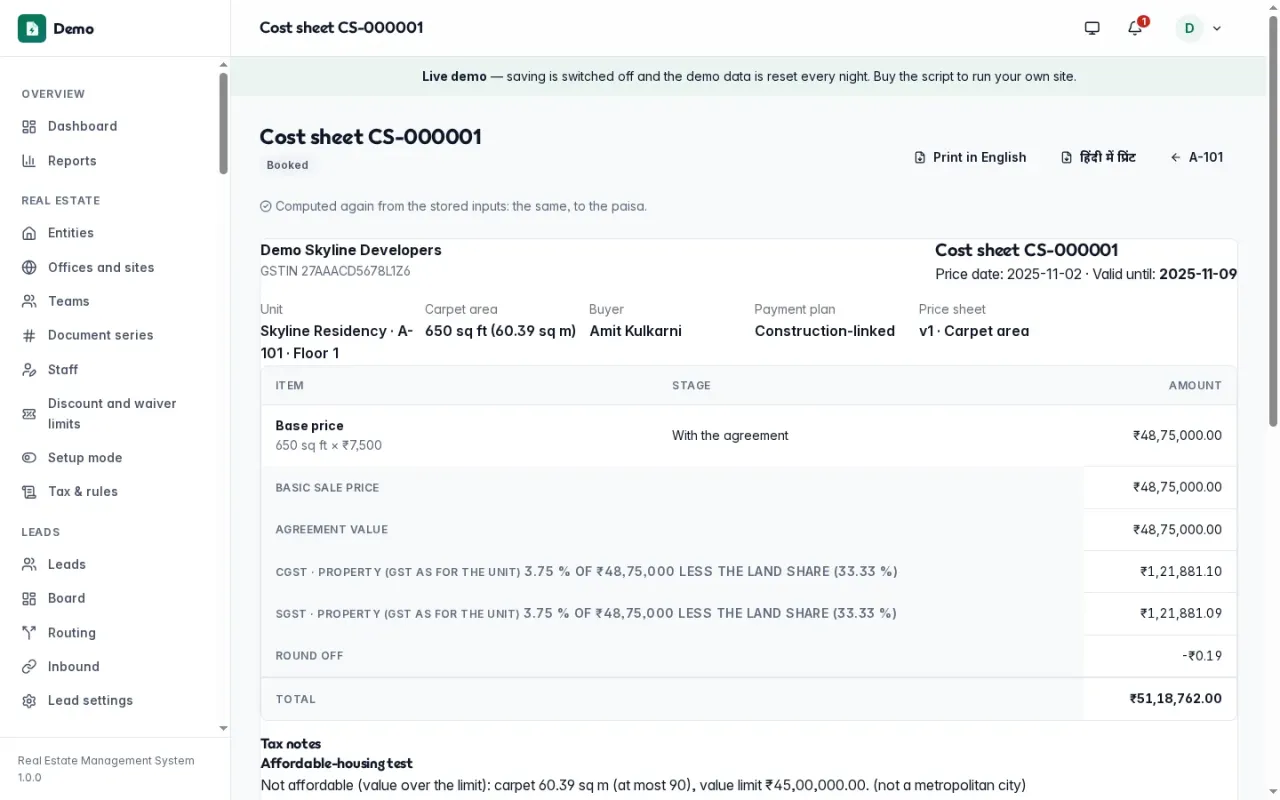This screenshot has width=1280, height=800.
Task: Click the CGST amount ₹1,21,881.10
Action: point(1181,572)
